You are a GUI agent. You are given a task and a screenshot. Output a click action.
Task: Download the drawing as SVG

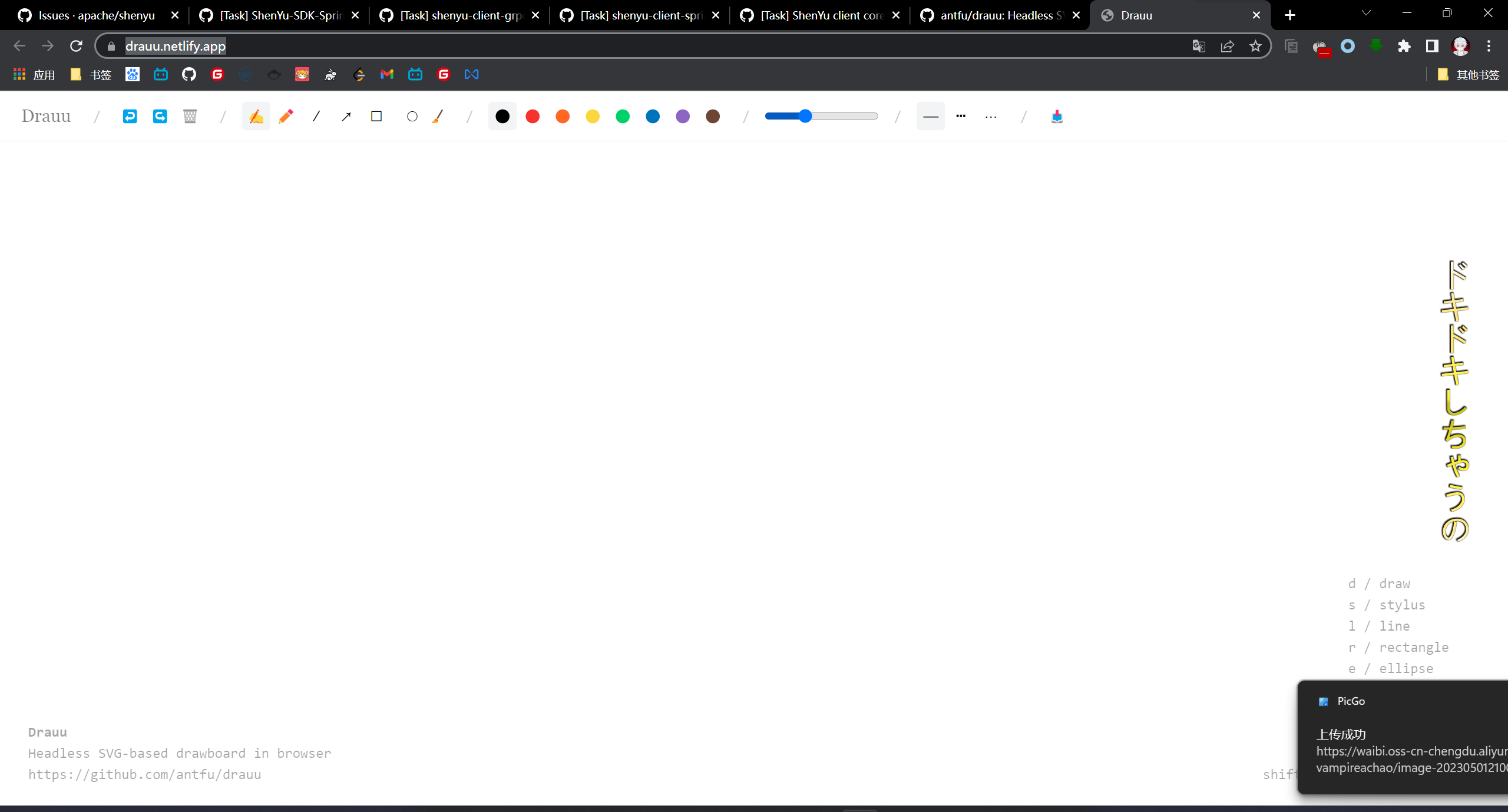(1057, 116)
